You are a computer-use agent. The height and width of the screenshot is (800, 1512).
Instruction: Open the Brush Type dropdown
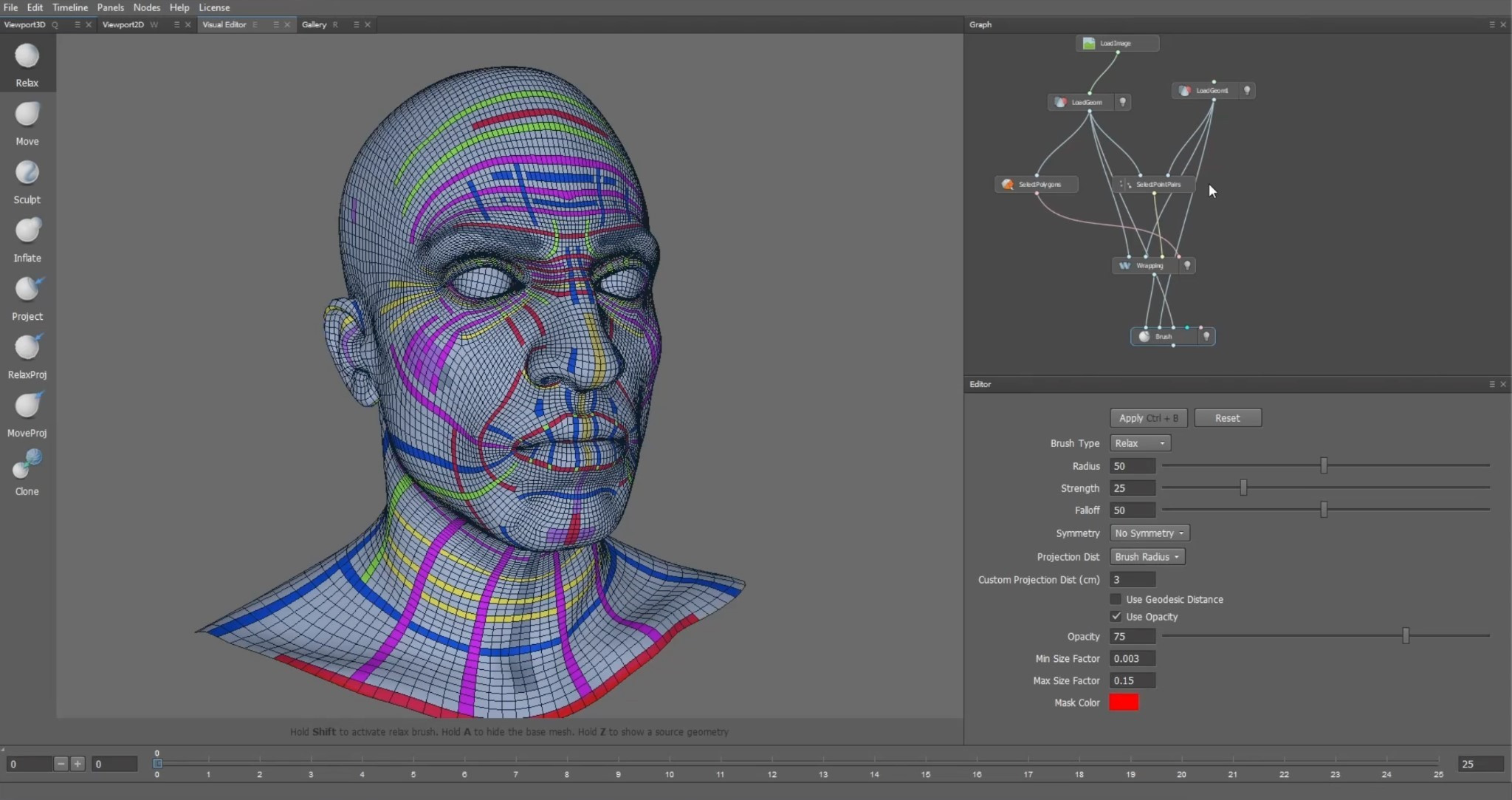click(x=1140, y=443)
